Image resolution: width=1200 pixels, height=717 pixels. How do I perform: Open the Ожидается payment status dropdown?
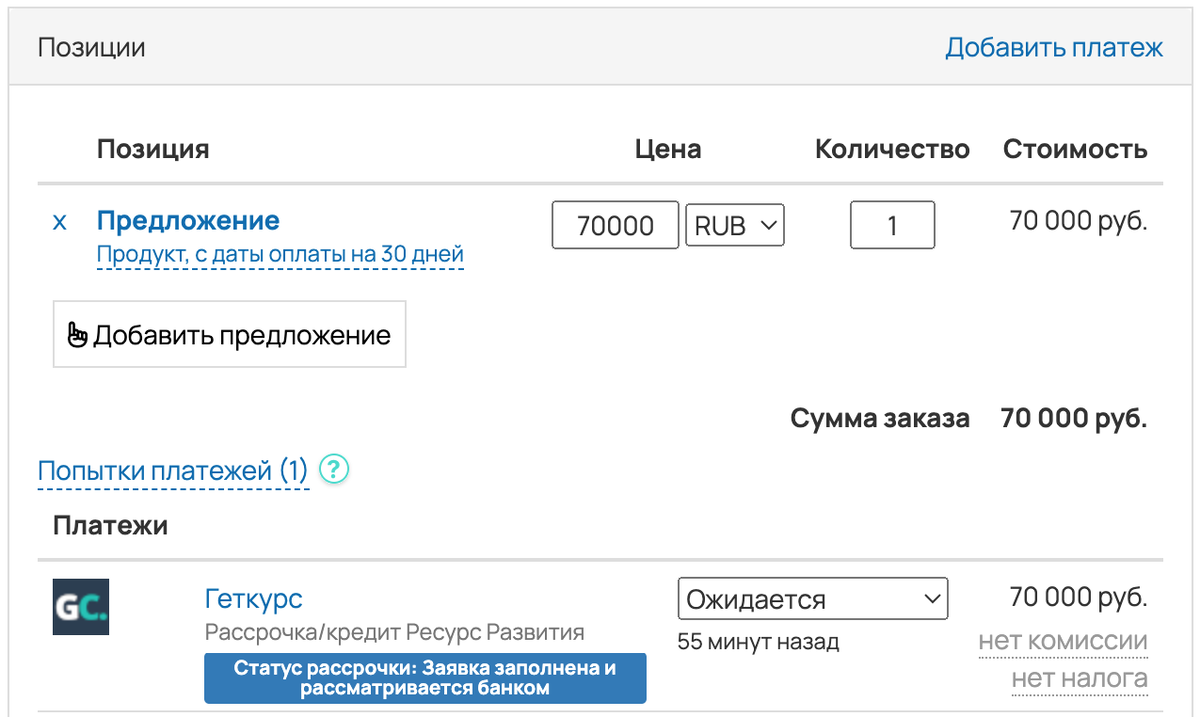[813, 599]
